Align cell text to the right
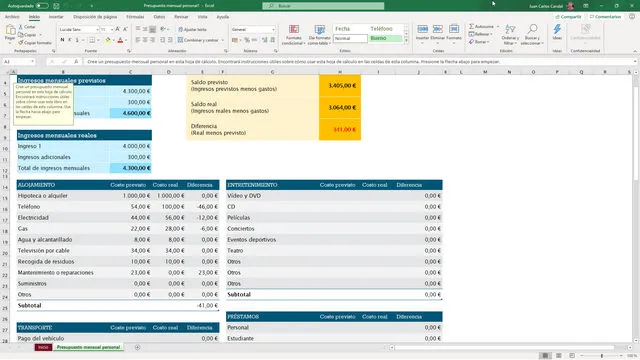The image size is (640, 360). click(x=152, y=40)
